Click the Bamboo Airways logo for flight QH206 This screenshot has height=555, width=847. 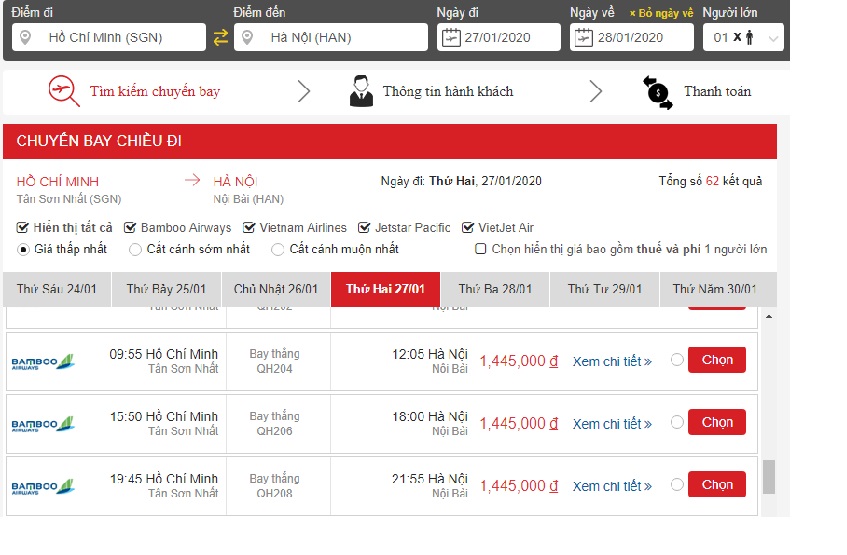[x=43, y=424]
